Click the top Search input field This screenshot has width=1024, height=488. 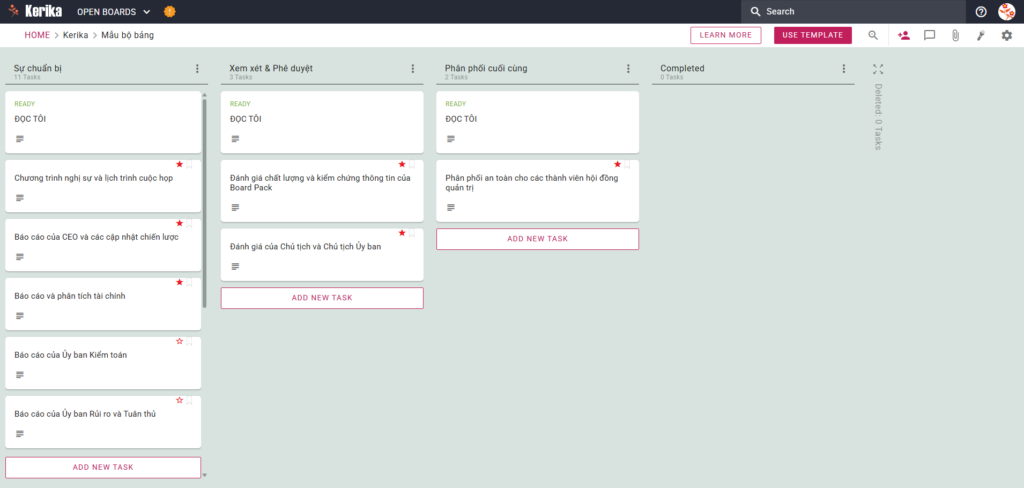tap(854, 12)
